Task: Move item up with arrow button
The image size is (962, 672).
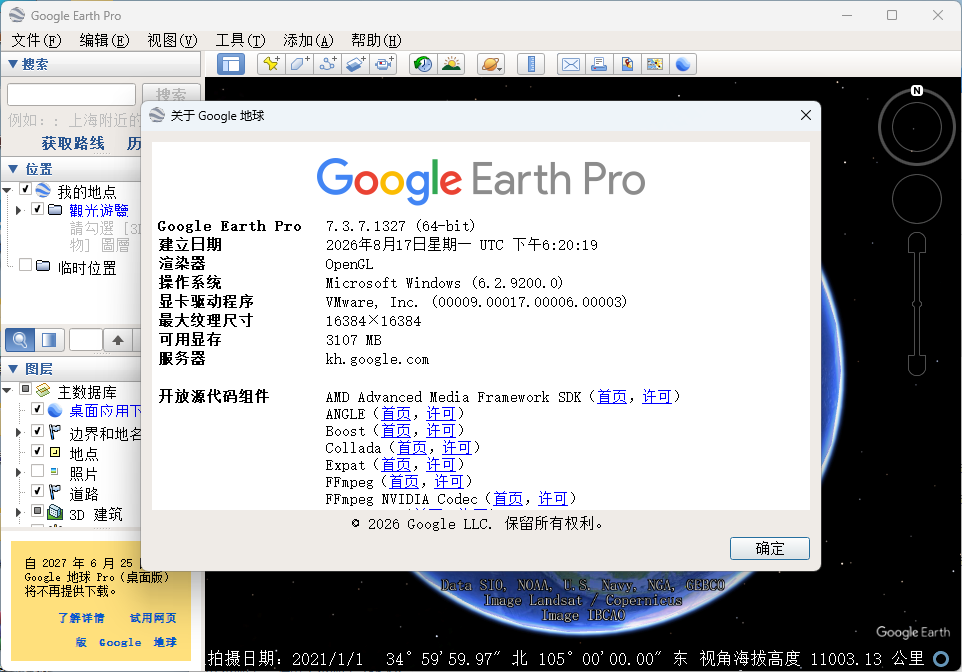Action: pyautogui.click(x=118, y=339)
